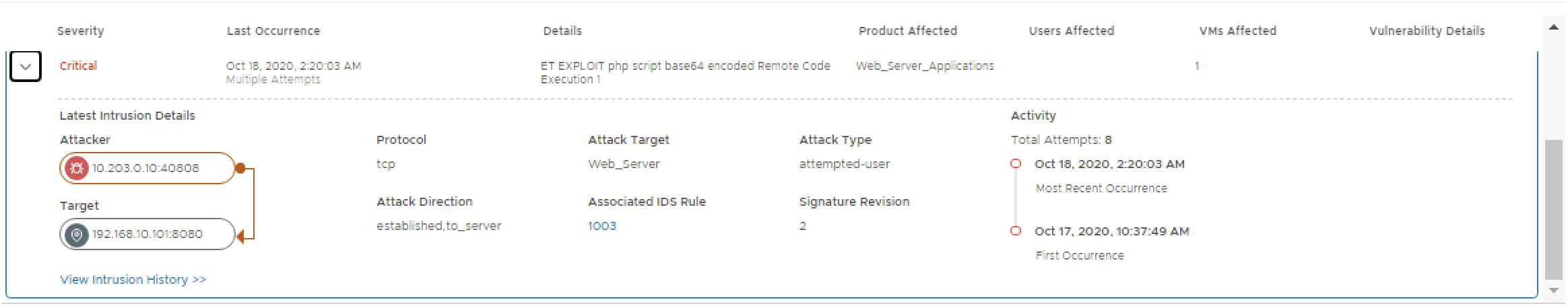This screenshot has width=1568, height=308.
Task: Click the Vulnerability Details column header
Action: tap(1427, 31)
